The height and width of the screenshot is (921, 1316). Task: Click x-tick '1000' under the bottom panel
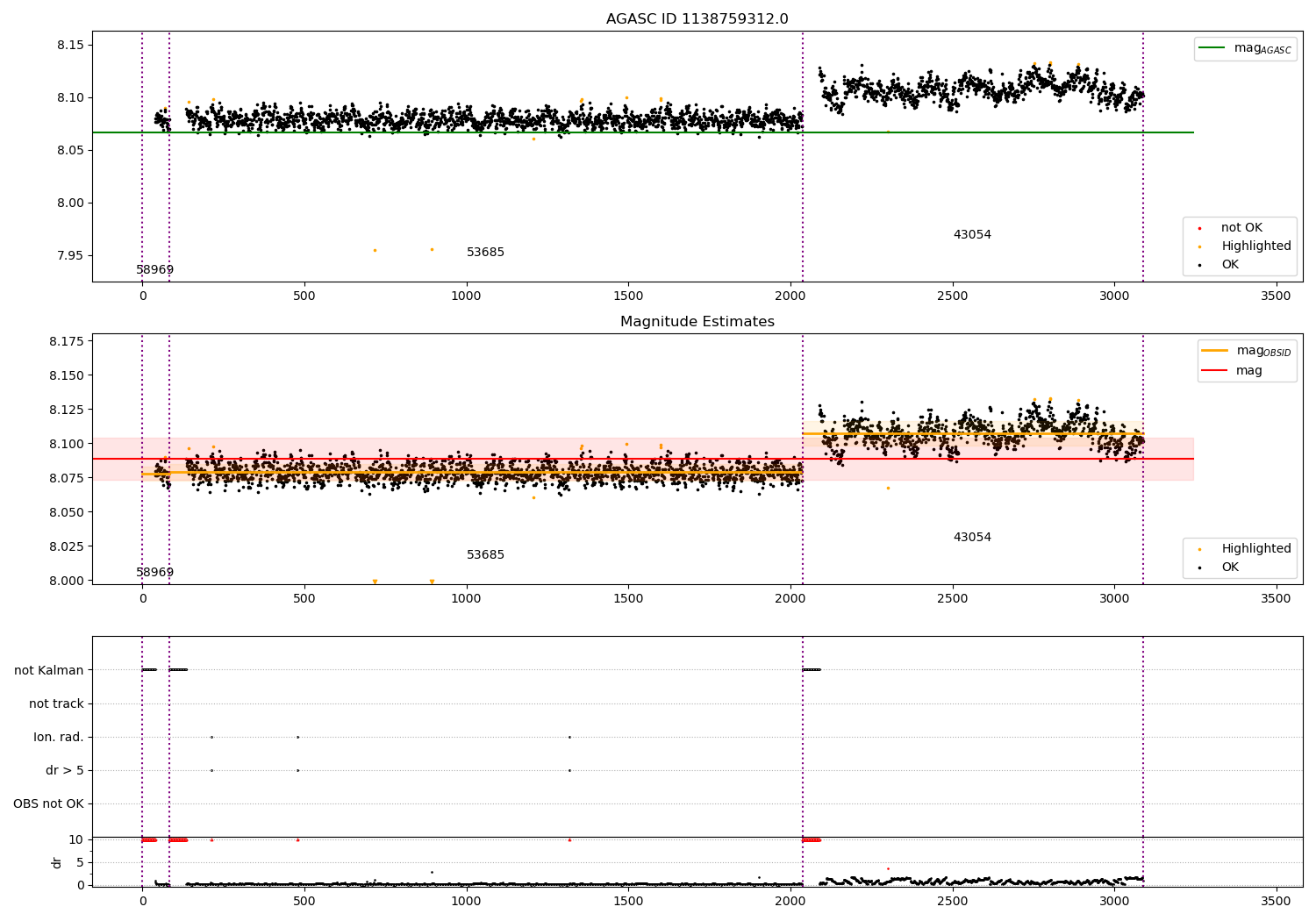click(x=466, y=901)
